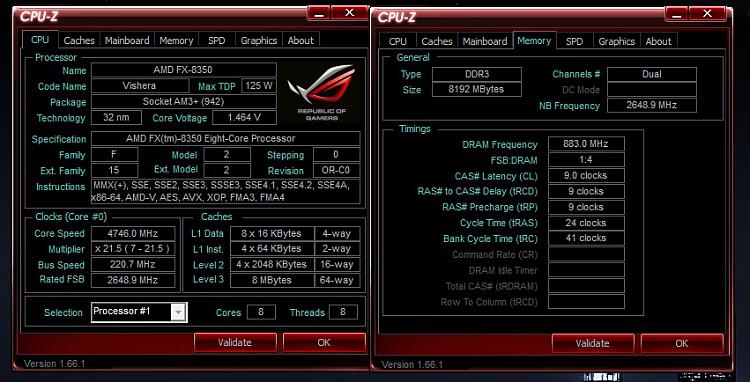This screenshot has width=750, height=382.
Task: Click the Cores count field
Action: pos(261,312)
